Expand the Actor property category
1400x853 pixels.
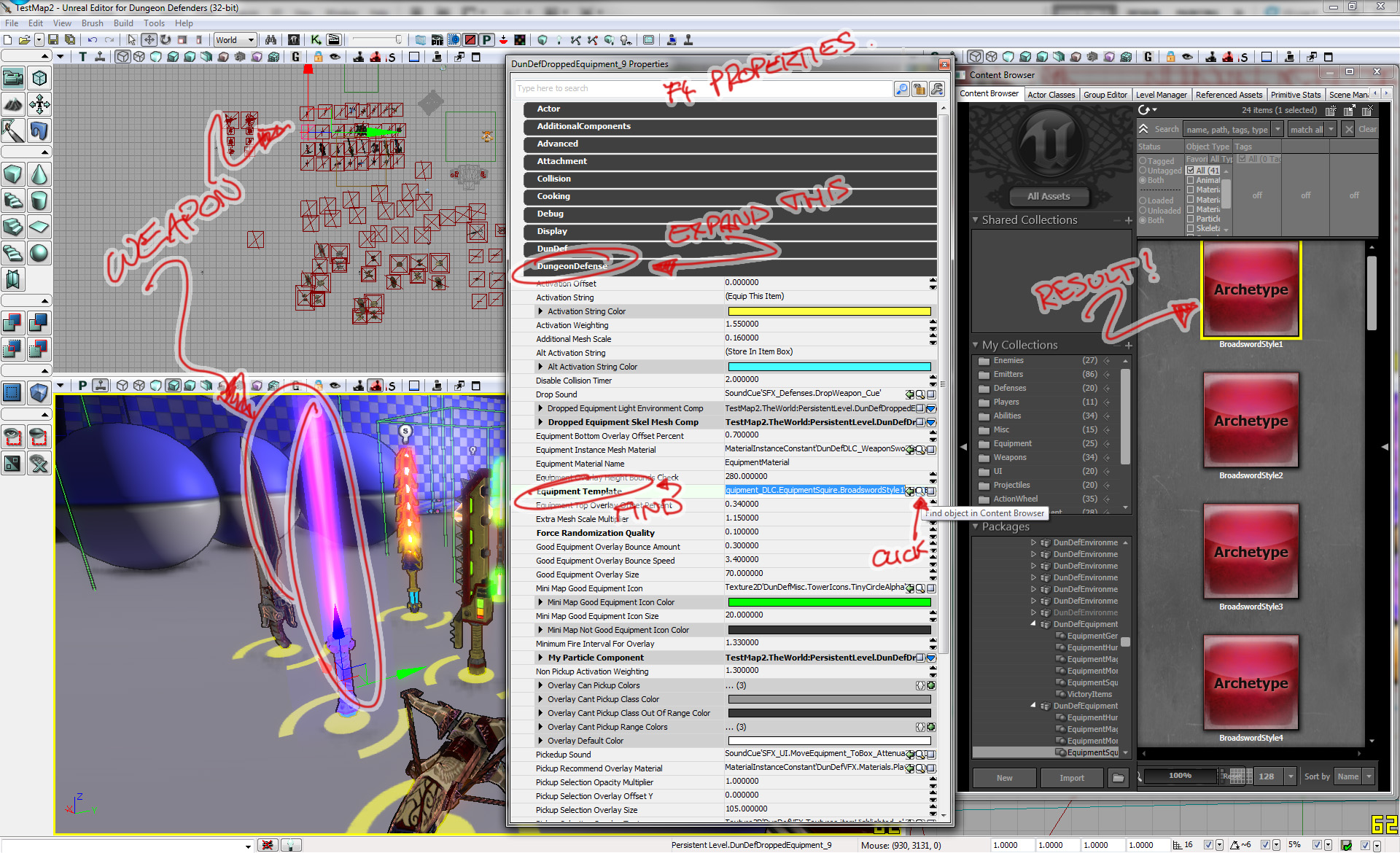point(730,109)
